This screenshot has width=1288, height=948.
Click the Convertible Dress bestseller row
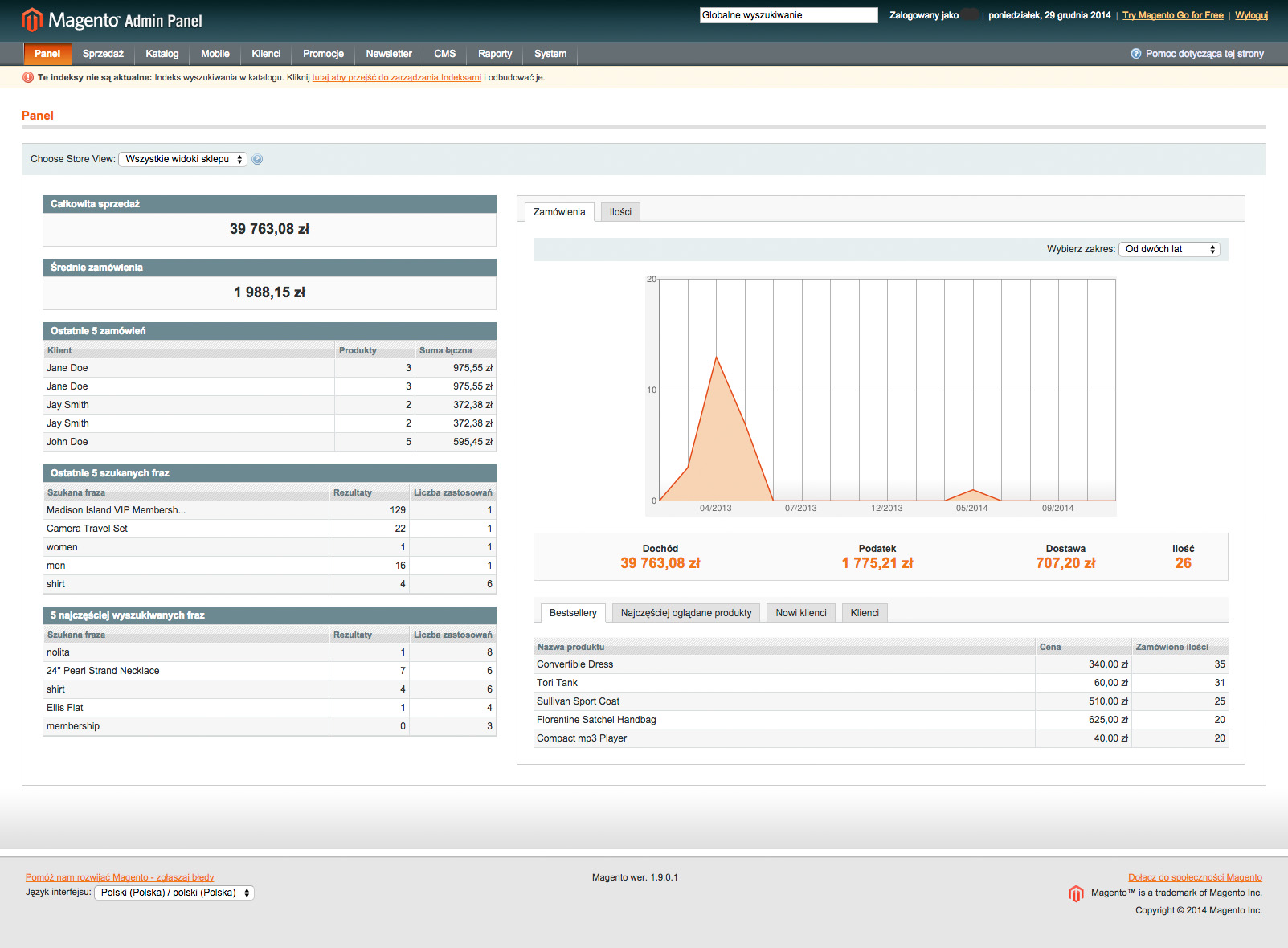[881, 664]
